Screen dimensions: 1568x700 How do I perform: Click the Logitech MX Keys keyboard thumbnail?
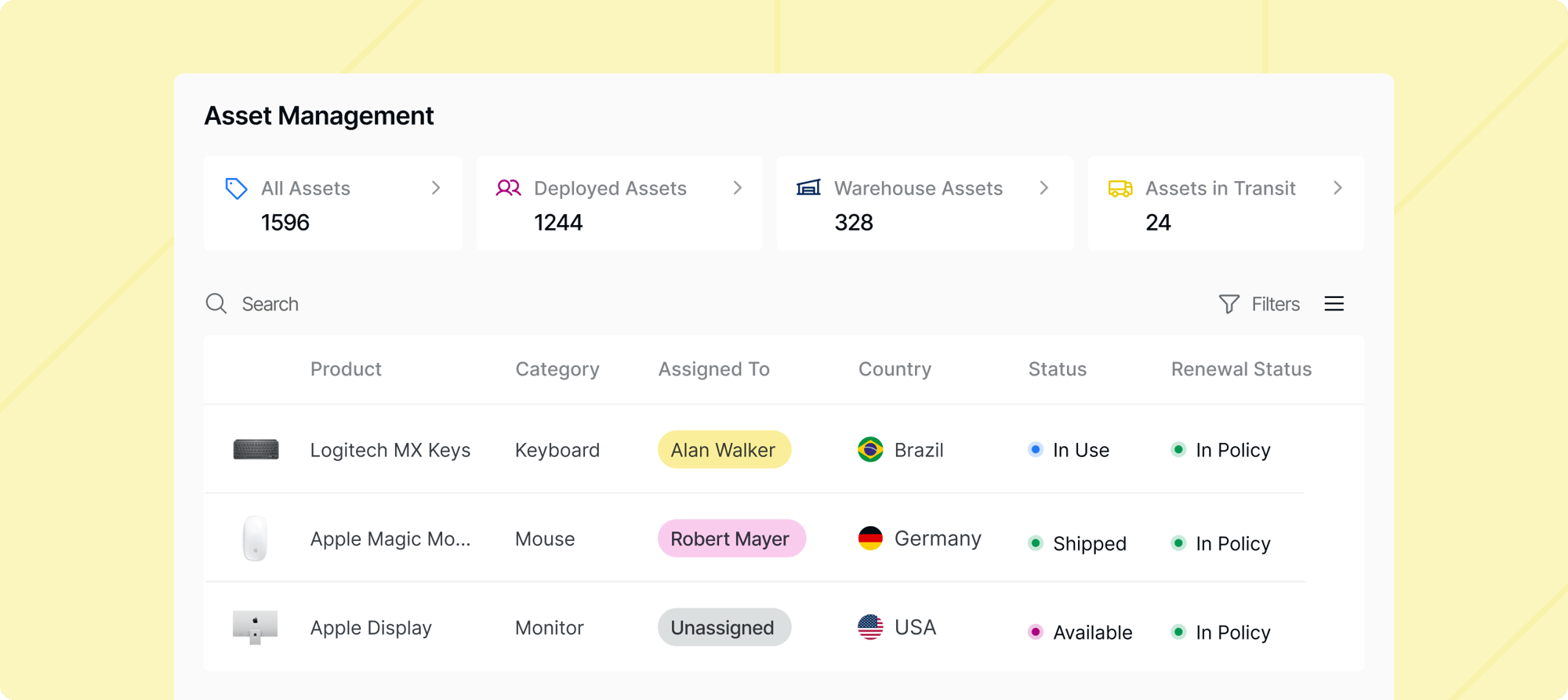256,449
